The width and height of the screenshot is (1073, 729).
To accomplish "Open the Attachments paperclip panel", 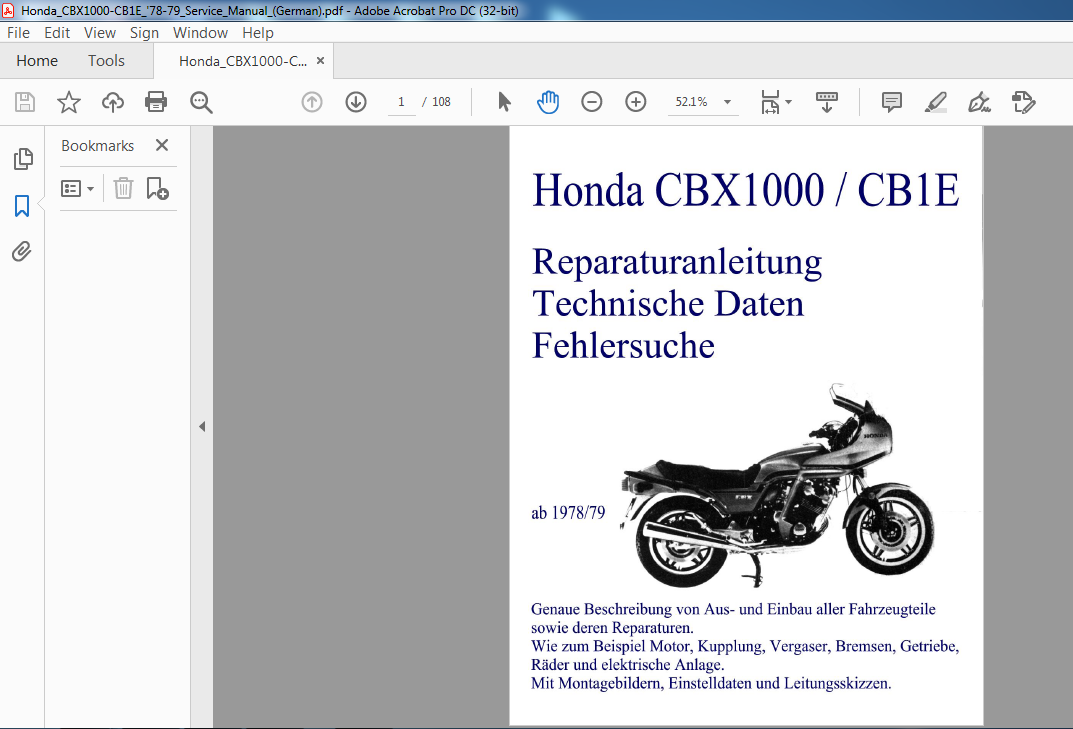I will pyautogui.click(x=22, y=251).
